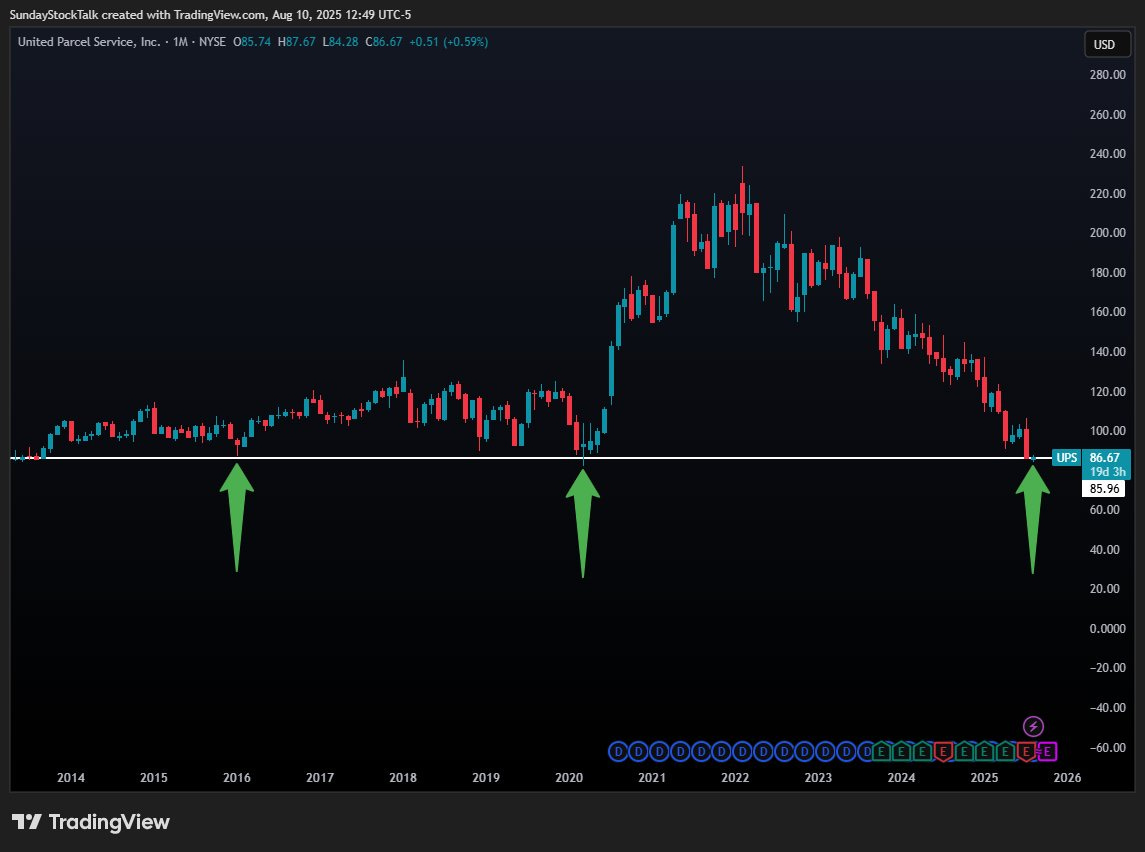Image resolution: width=1145 pixels, height=852 pixels.
Task: Click the 240.00 price axis label
Action: 1107,153
